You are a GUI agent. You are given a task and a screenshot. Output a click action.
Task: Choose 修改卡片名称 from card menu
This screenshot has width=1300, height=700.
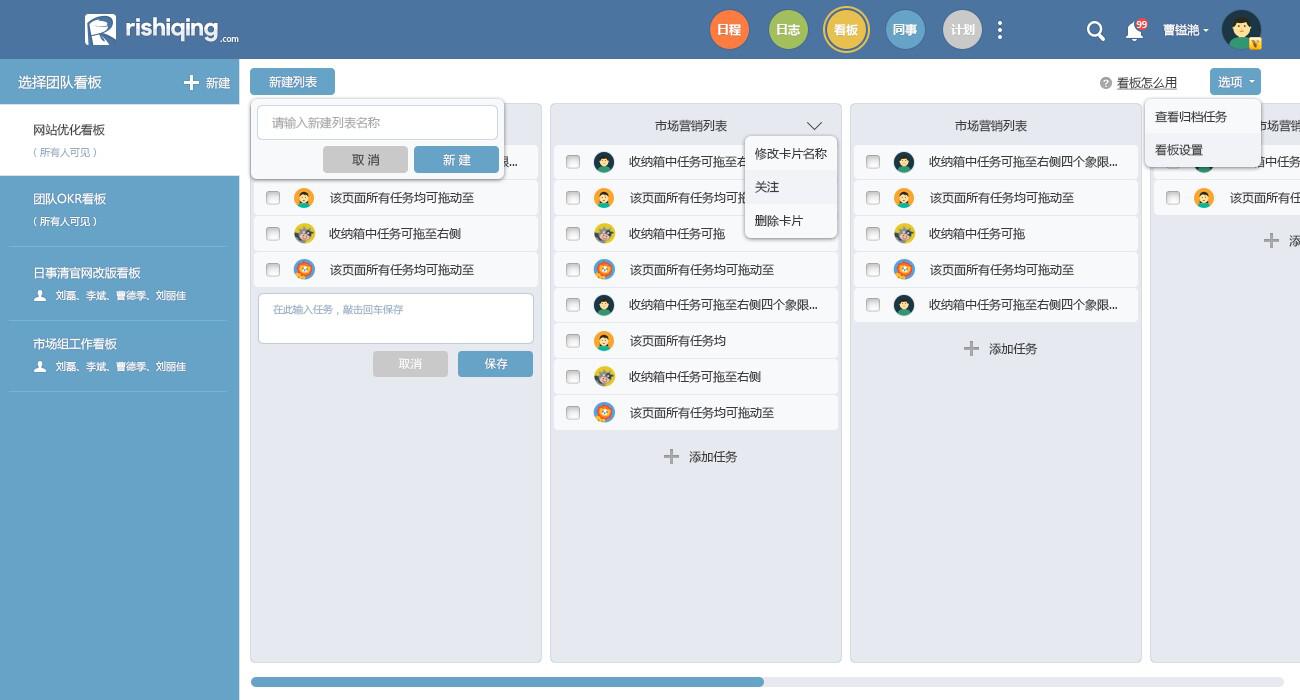[791, 154]
